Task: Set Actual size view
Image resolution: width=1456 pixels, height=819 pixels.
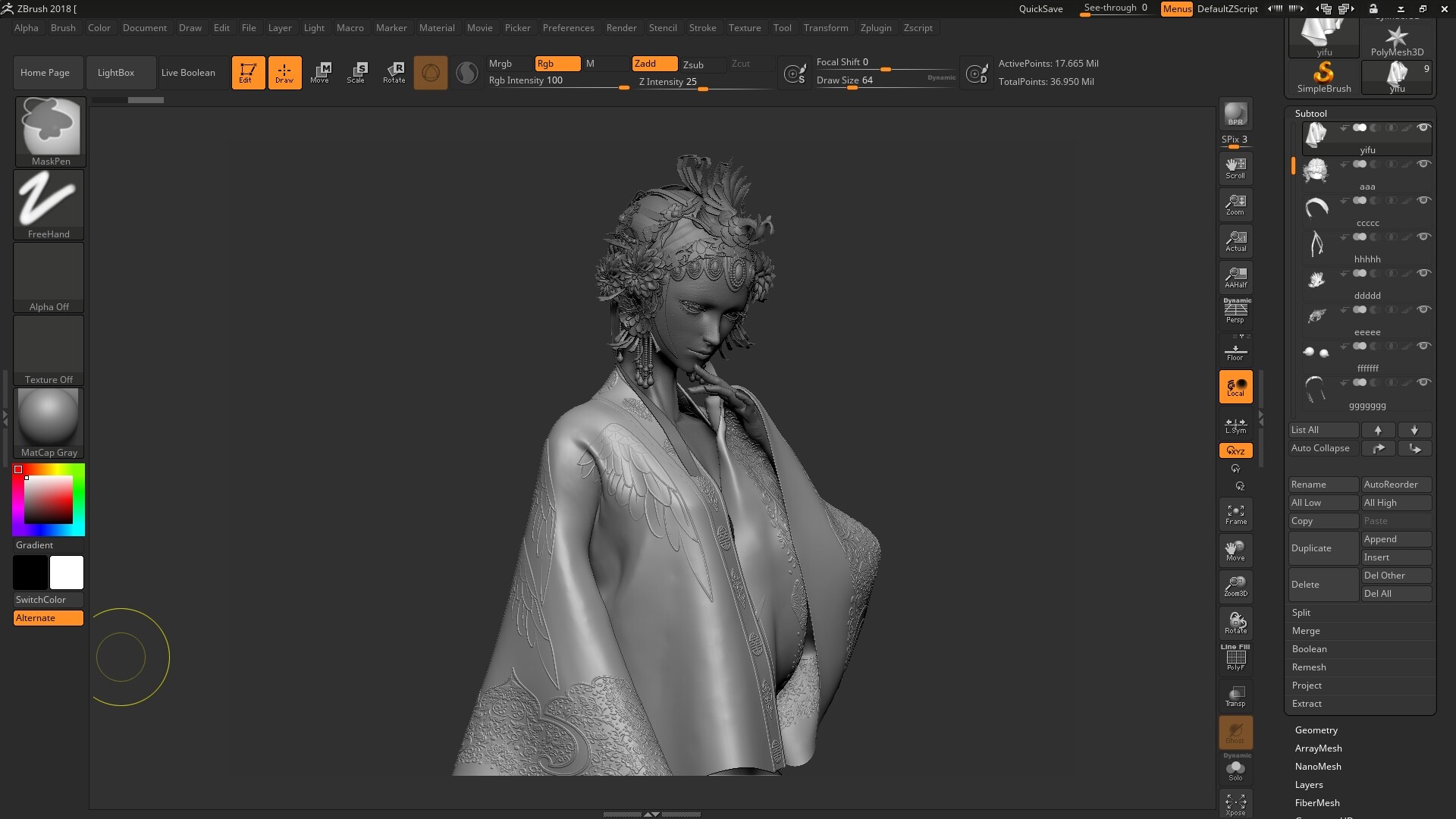Action: (x=1235, y=241)
